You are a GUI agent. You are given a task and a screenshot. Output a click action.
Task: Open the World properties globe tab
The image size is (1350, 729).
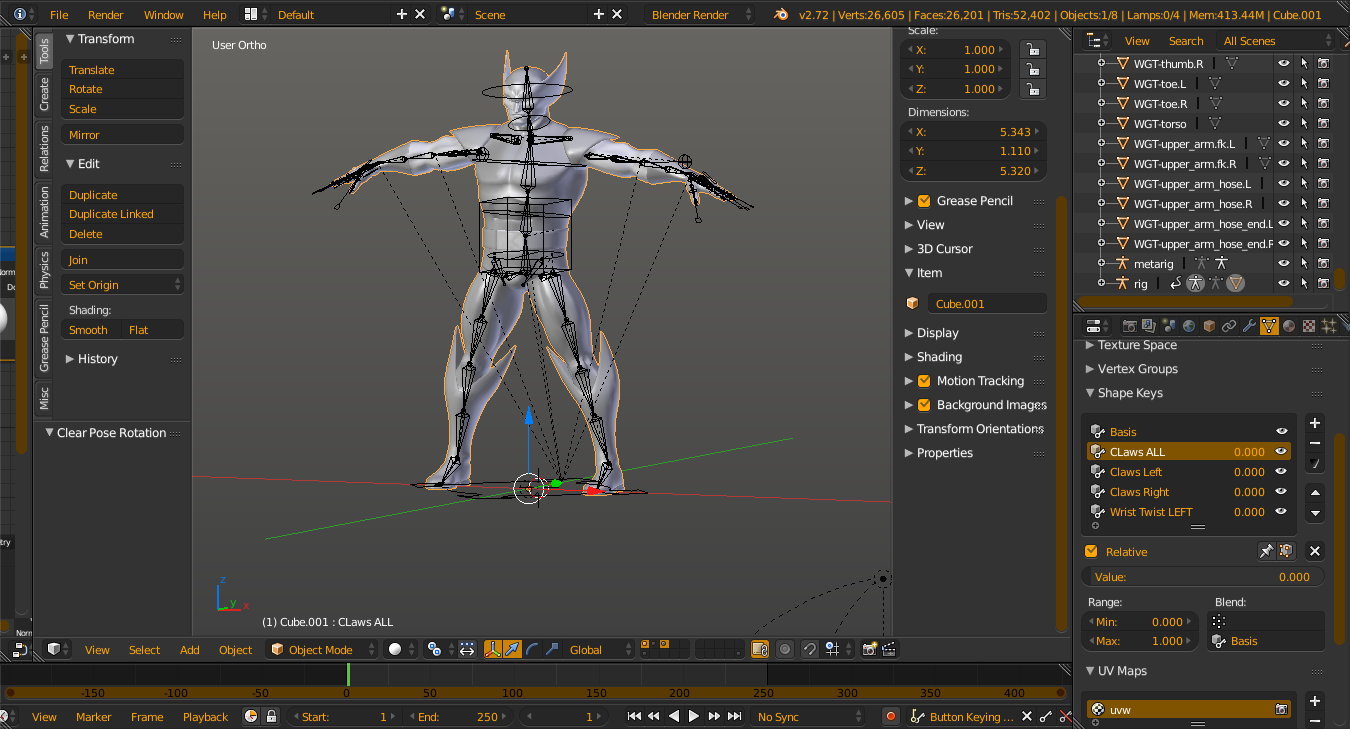[1189, 326]
